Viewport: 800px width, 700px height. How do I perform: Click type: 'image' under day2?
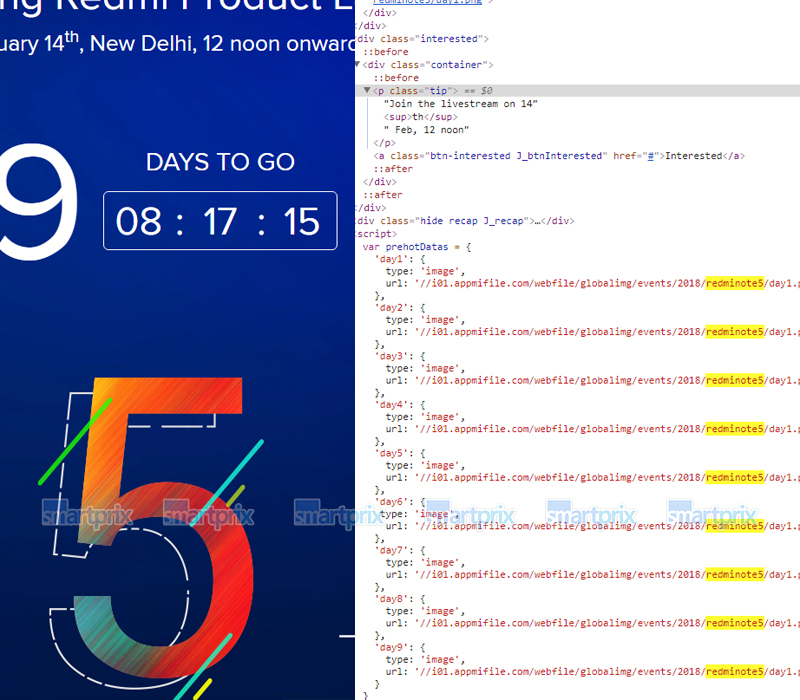[x=425, y=320]
